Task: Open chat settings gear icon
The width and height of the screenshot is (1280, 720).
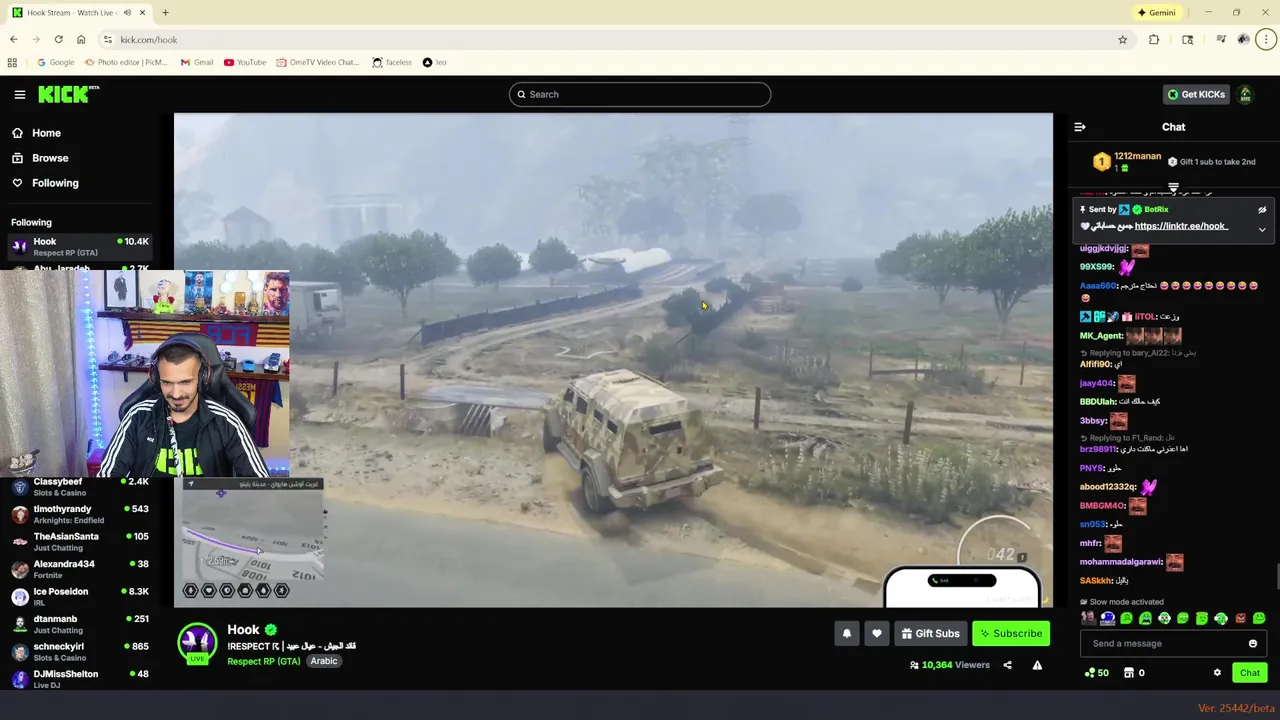Action: click(x=1217, y=673)
